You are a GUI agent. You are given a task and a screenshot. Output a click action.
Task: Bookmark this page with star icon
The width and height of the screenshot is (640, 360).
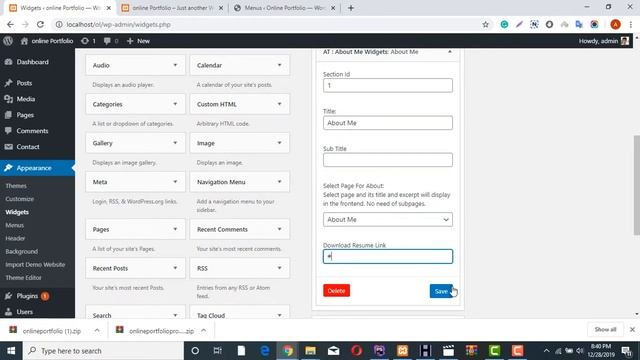[485, 24]
